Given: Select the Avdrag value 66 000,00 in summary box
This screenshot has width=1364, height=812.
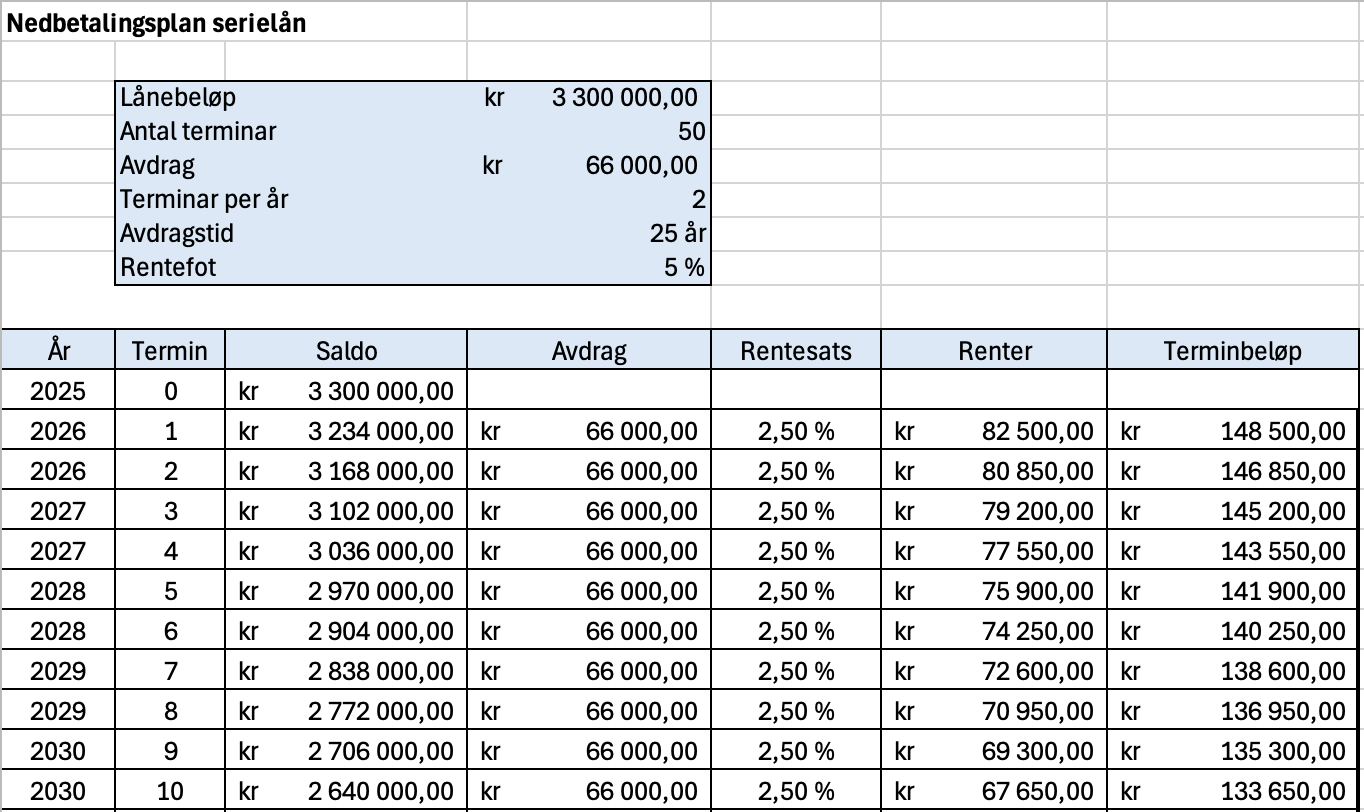Looking at the screenshot, I should tap(589, 166).
